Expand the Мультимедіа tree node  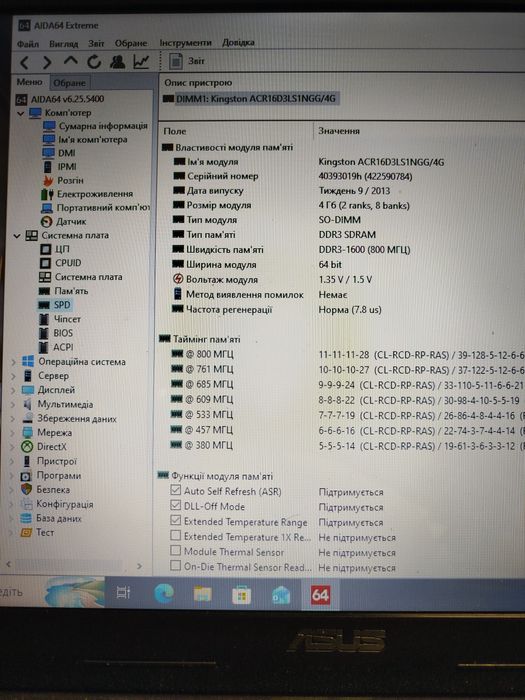13,405
